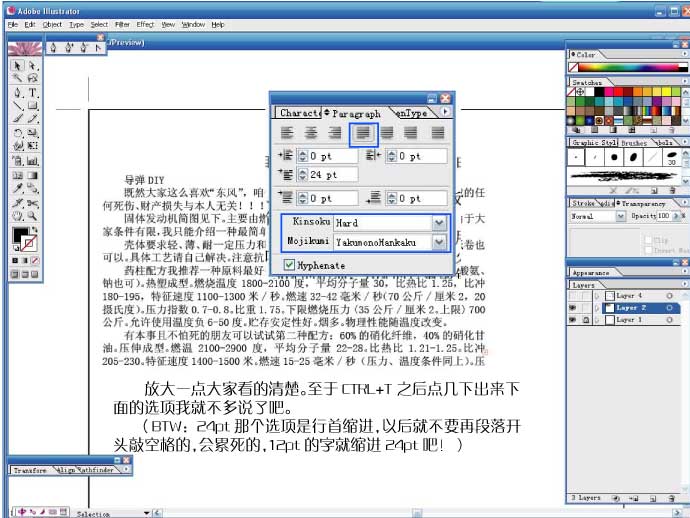Switch to the Stroke tab
This screenshot has height=518, width=690.
click(583, 203)
